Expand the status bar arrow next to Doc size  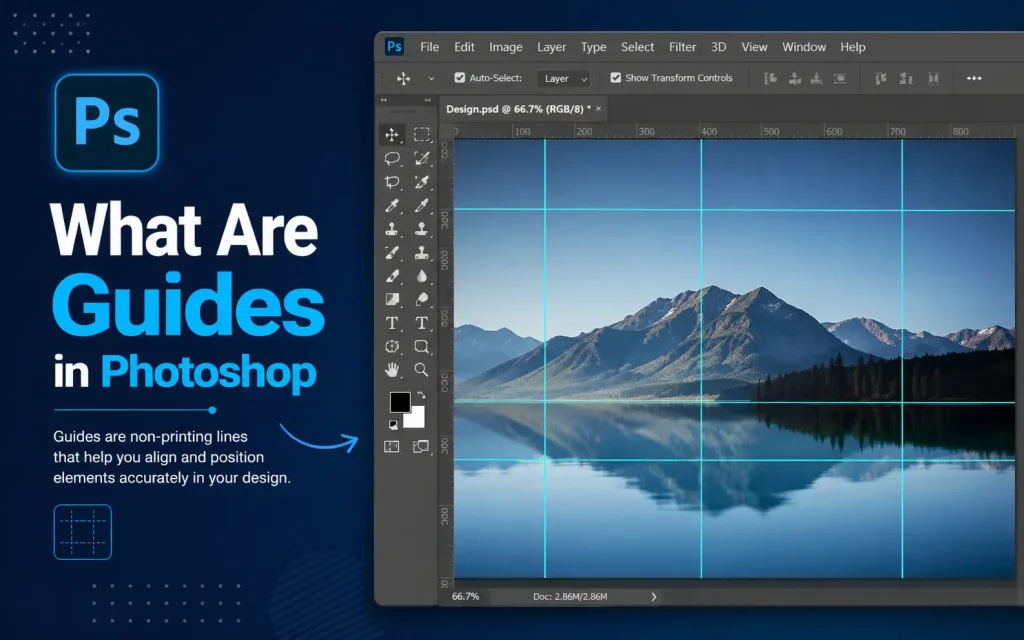[x=654, y=597]
